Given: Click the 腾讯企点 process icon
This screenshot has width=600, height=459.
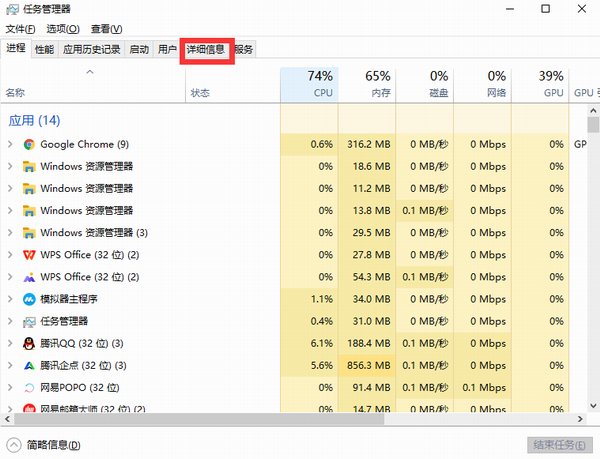Looking at the screenshot, I should point(30,365).
